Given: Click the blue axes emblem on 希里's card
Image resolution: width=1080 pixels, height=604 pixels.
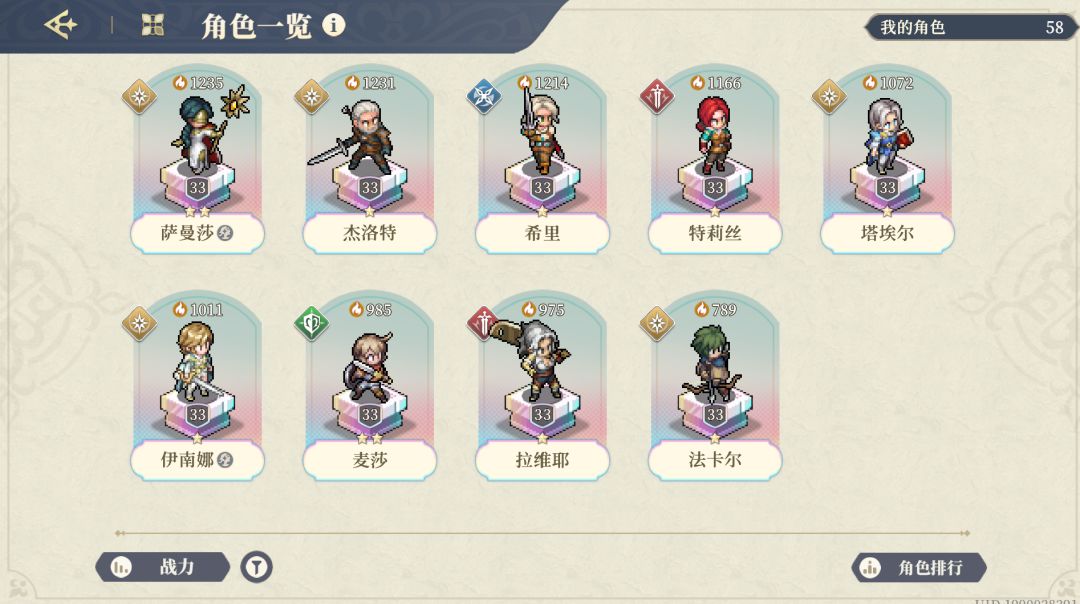Looking at the screenshot, I should (x=483, y=96).
